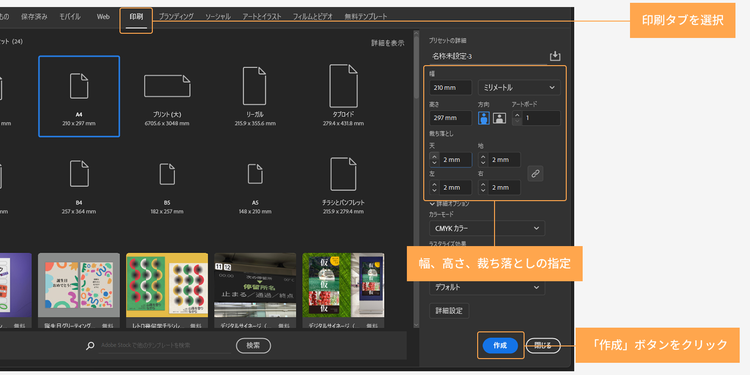Click the 詳細設定 button
Viewport: 750px width, 375px height.
pos(449,311)
